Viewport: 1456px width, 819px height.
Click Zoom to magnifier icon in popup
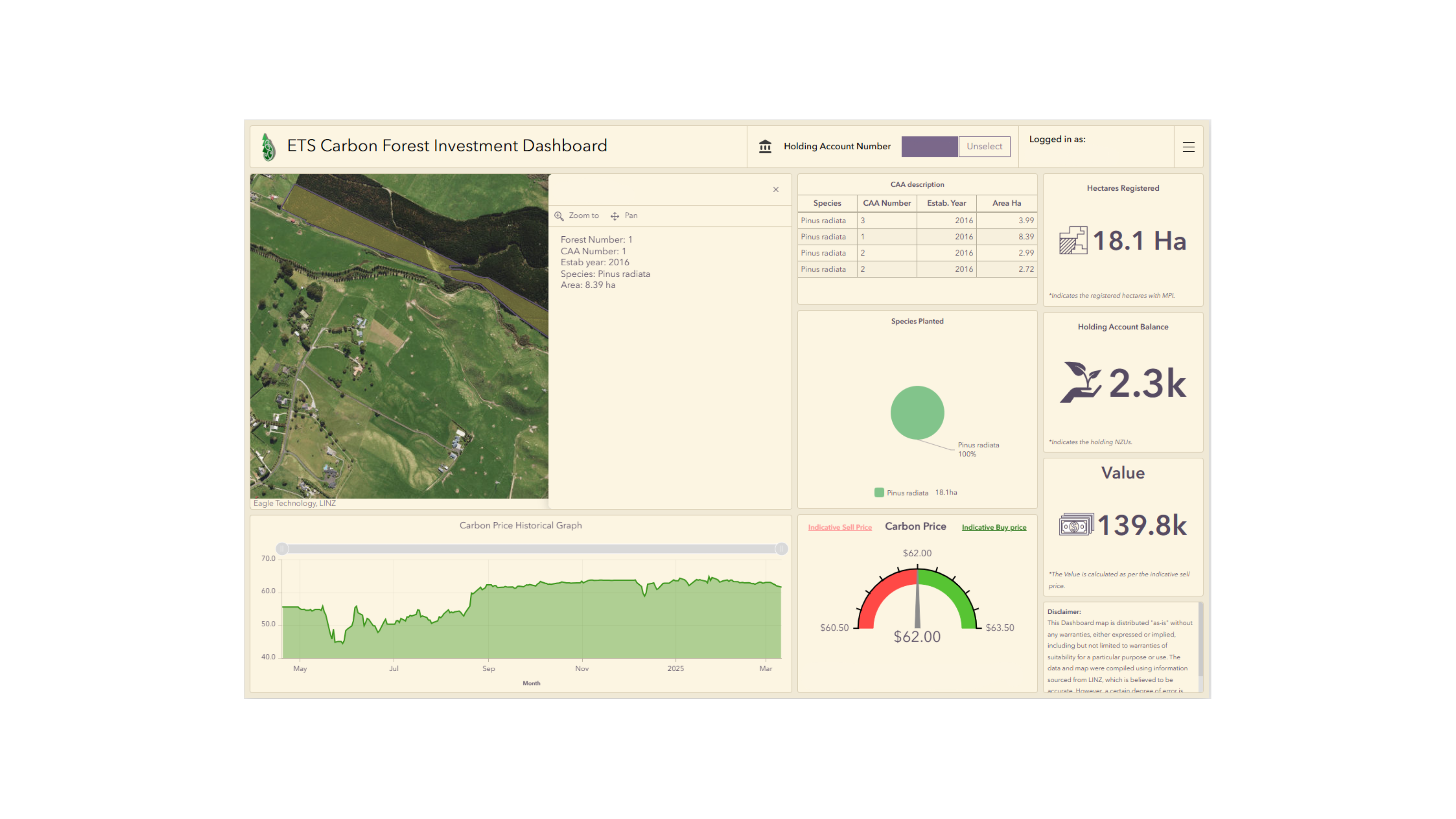coord(559,216)
